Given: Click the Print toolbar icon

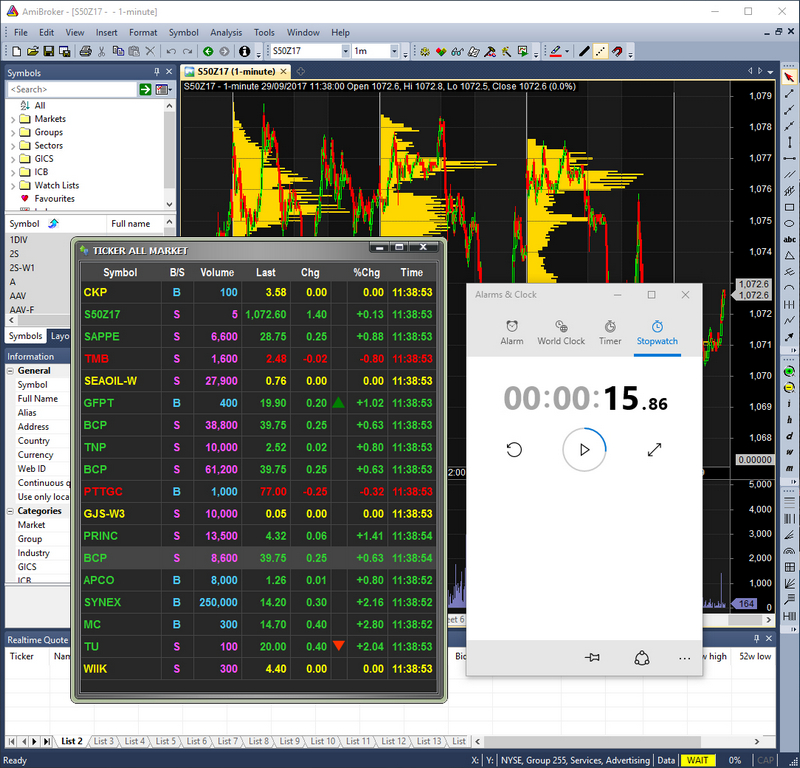Looking at the screenshot, I should 86,51.
